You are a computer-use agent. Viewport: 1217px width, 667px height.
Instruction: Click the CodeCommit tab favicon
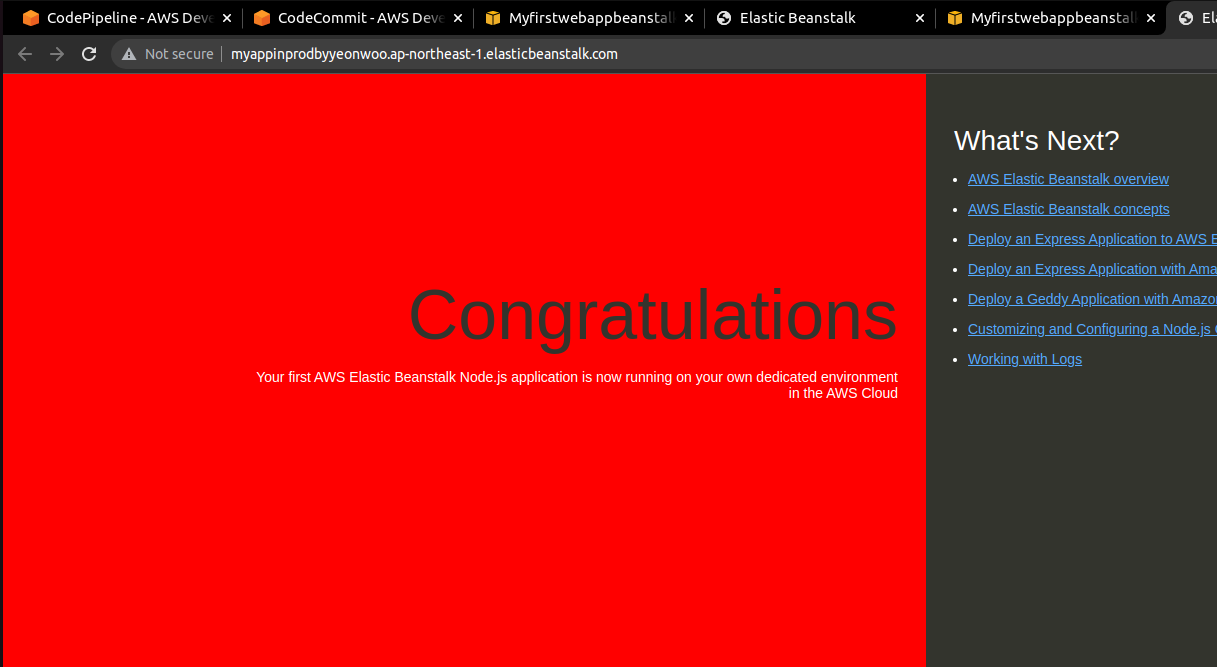coord(262,18)
